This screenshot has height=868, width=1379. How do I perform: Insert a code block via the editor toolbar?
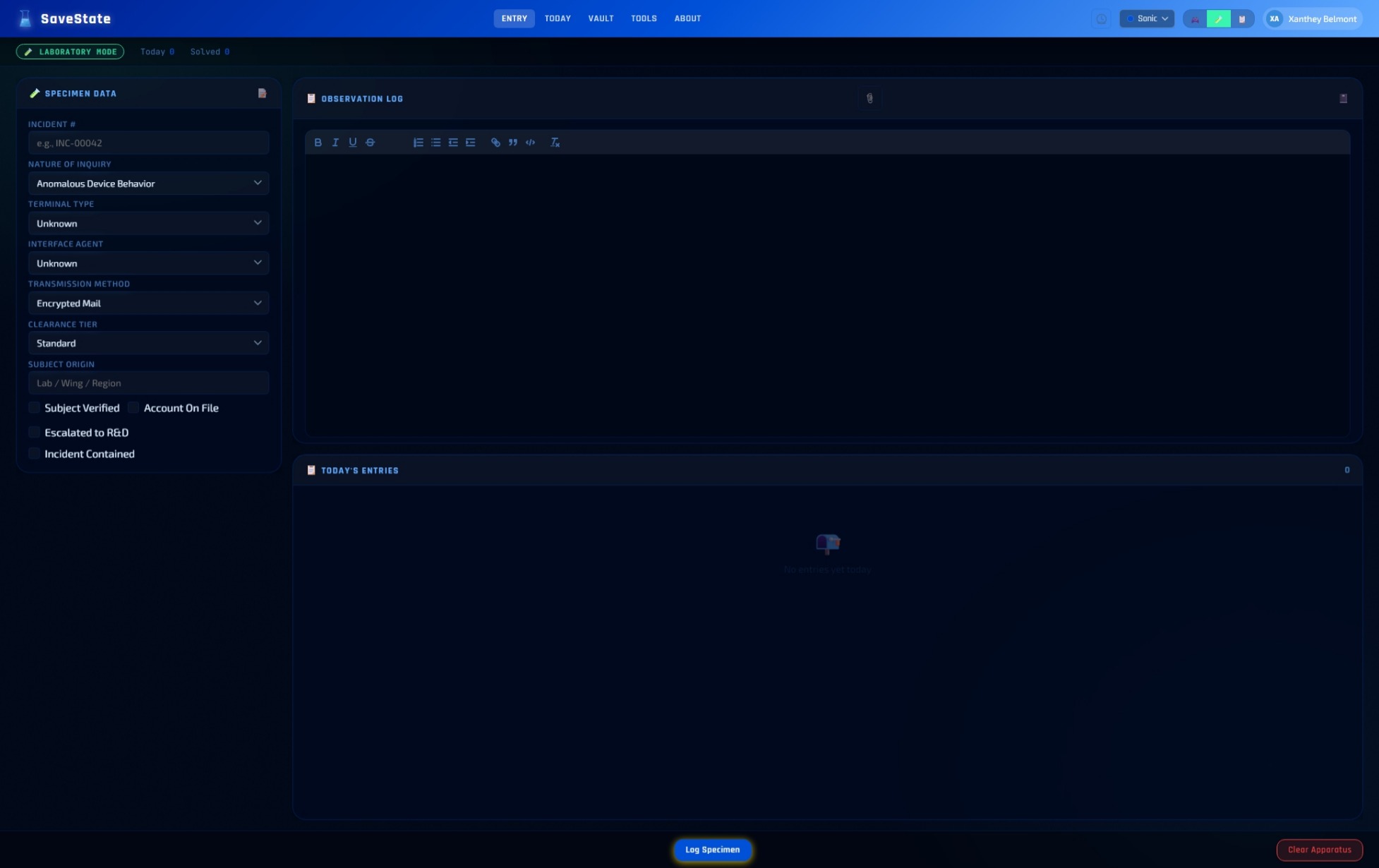tap(531, 143)
